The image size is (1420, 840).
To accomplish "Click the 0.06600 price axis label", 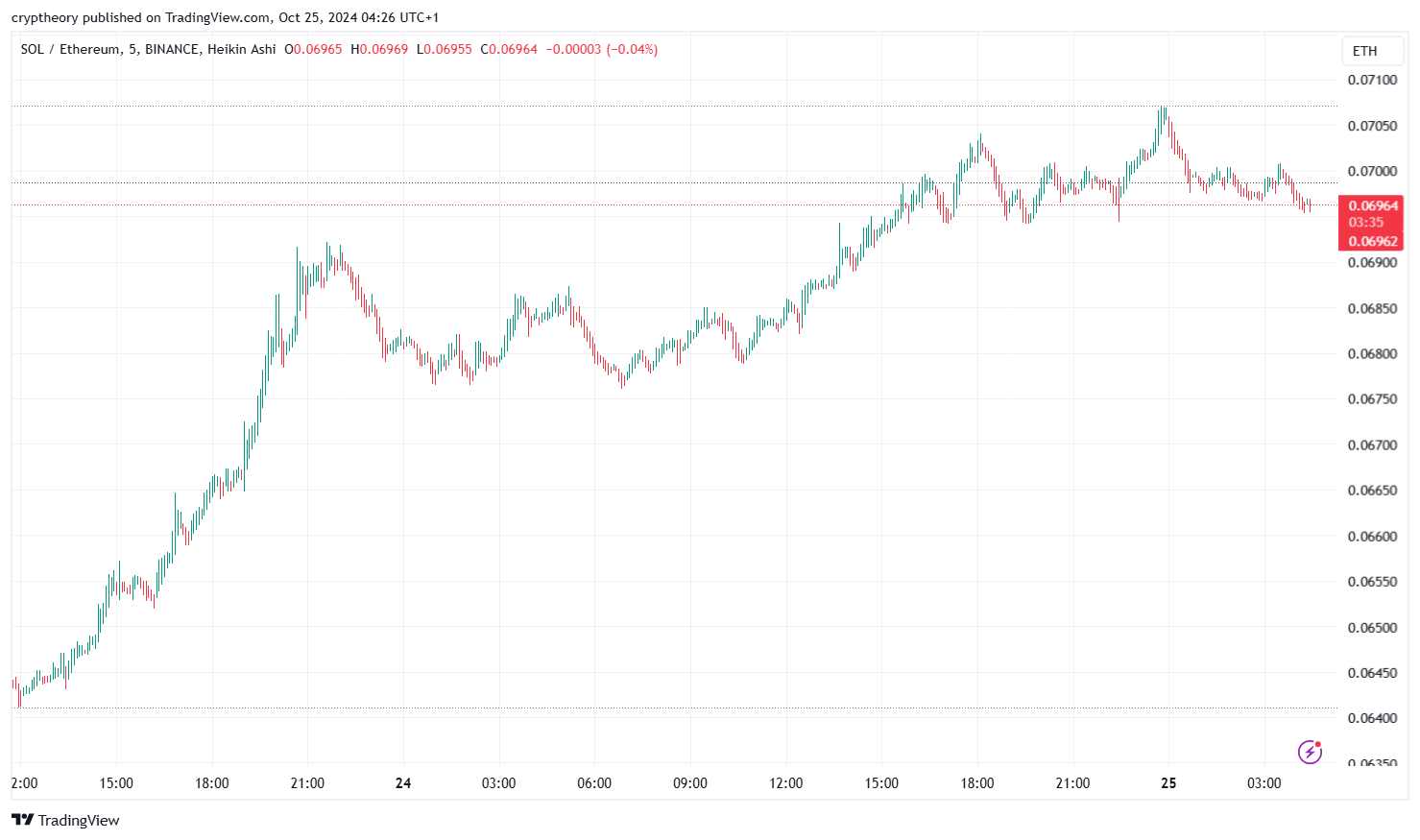I will click(x=1372, y=536).
